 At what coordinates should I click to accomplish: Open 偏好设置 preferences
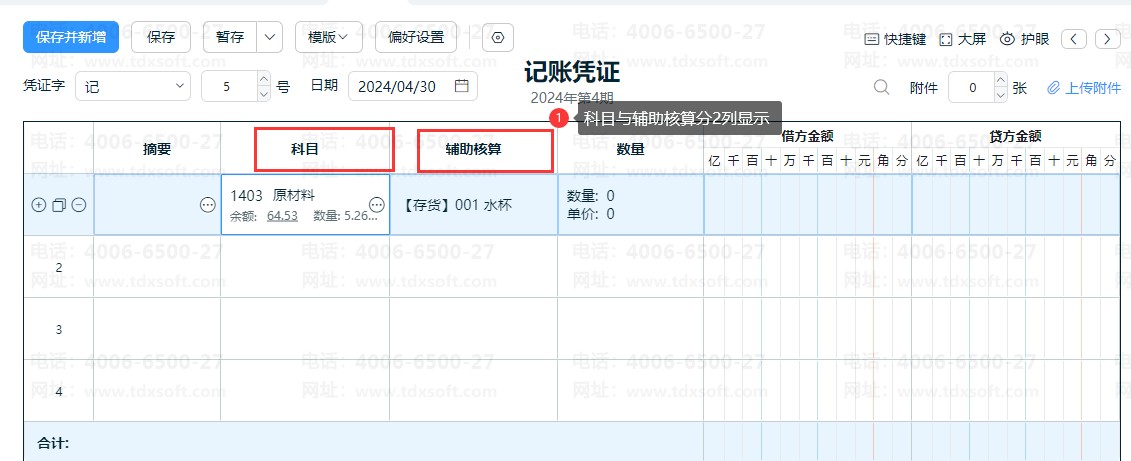[x=416, y=37]
